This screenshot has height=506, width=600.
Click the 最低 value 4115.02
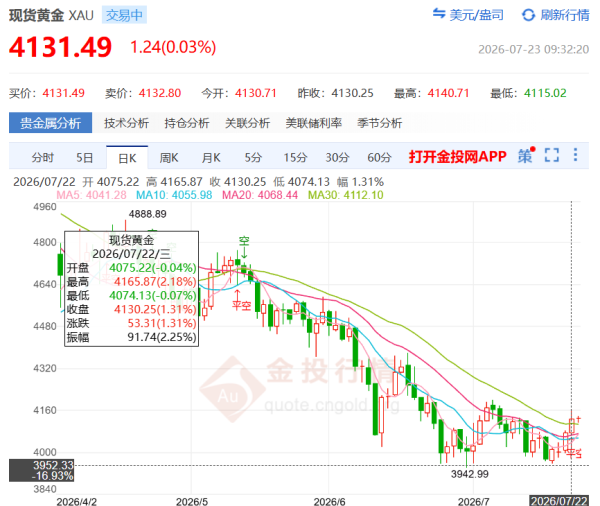click(545, 93)
